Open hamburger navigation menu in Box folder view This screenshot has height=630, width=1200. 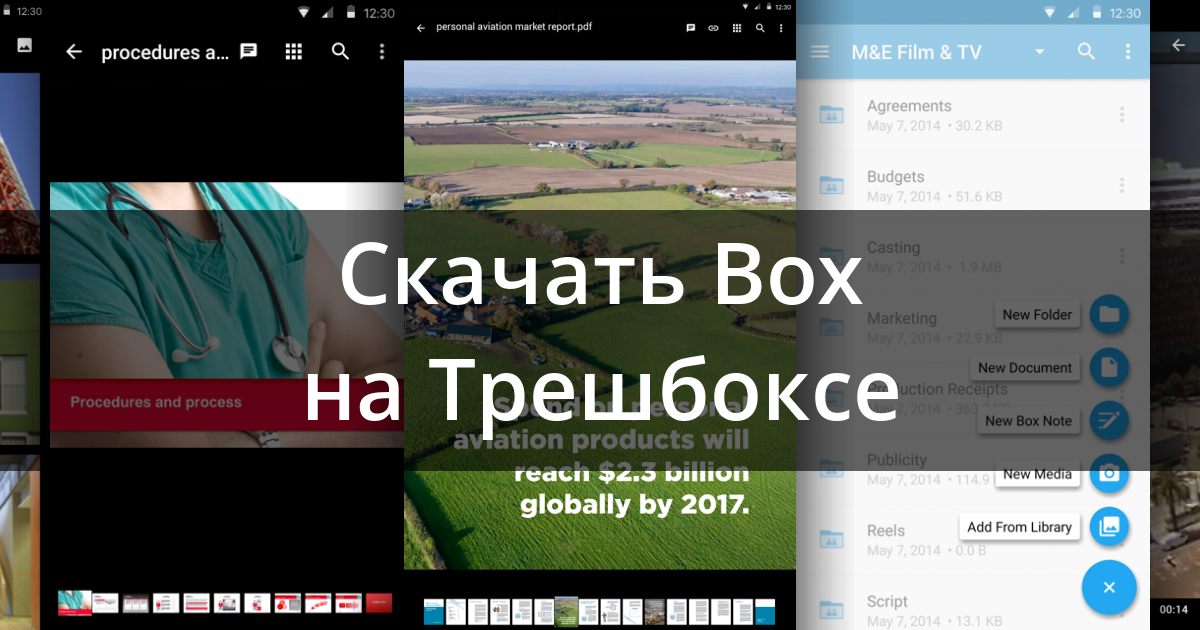point(820,52)
